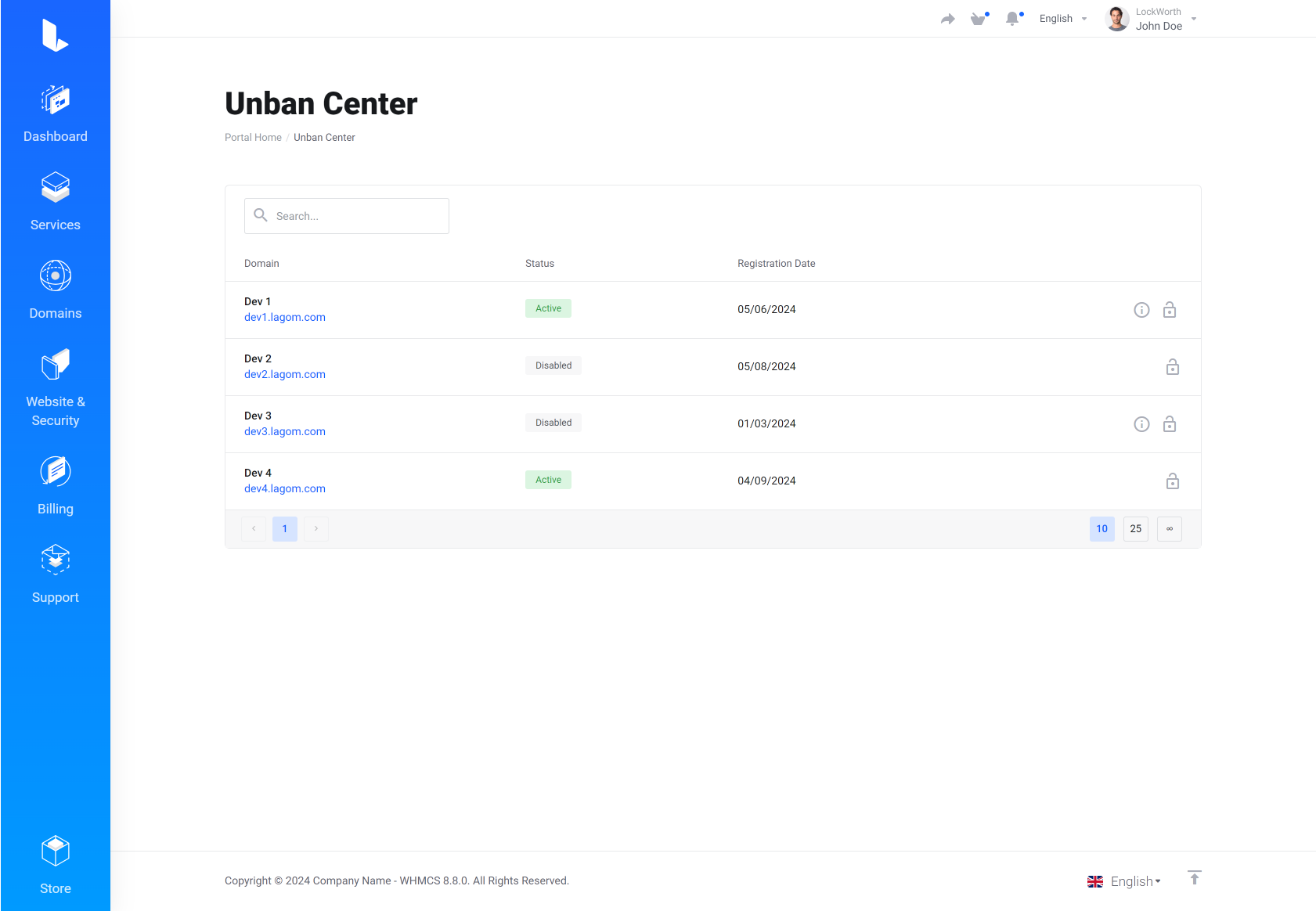Sort by the Status column header
Viewport: 1316px width, 911px height.
539,264
